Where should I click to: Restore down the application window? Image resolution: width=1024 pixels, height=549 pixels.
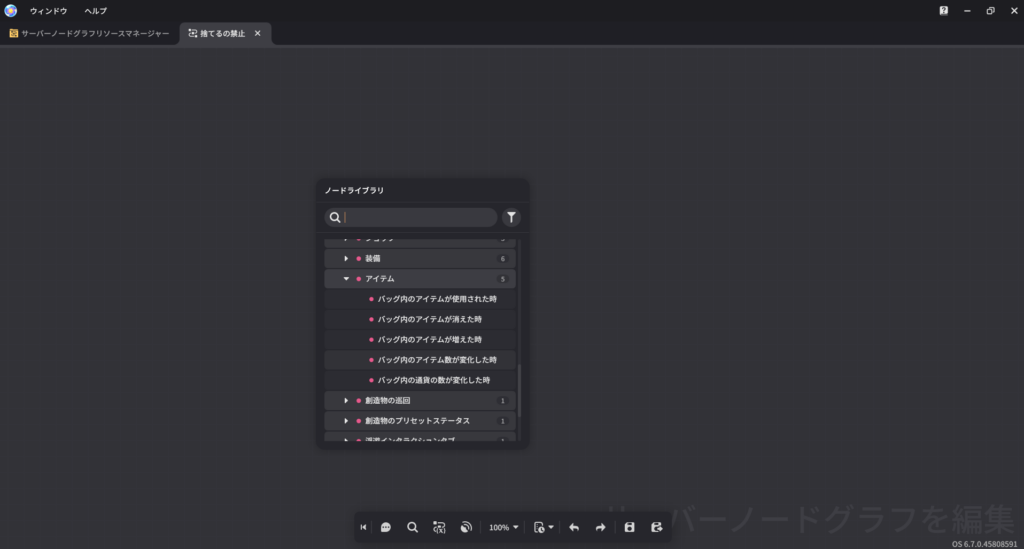click(991, 10)
